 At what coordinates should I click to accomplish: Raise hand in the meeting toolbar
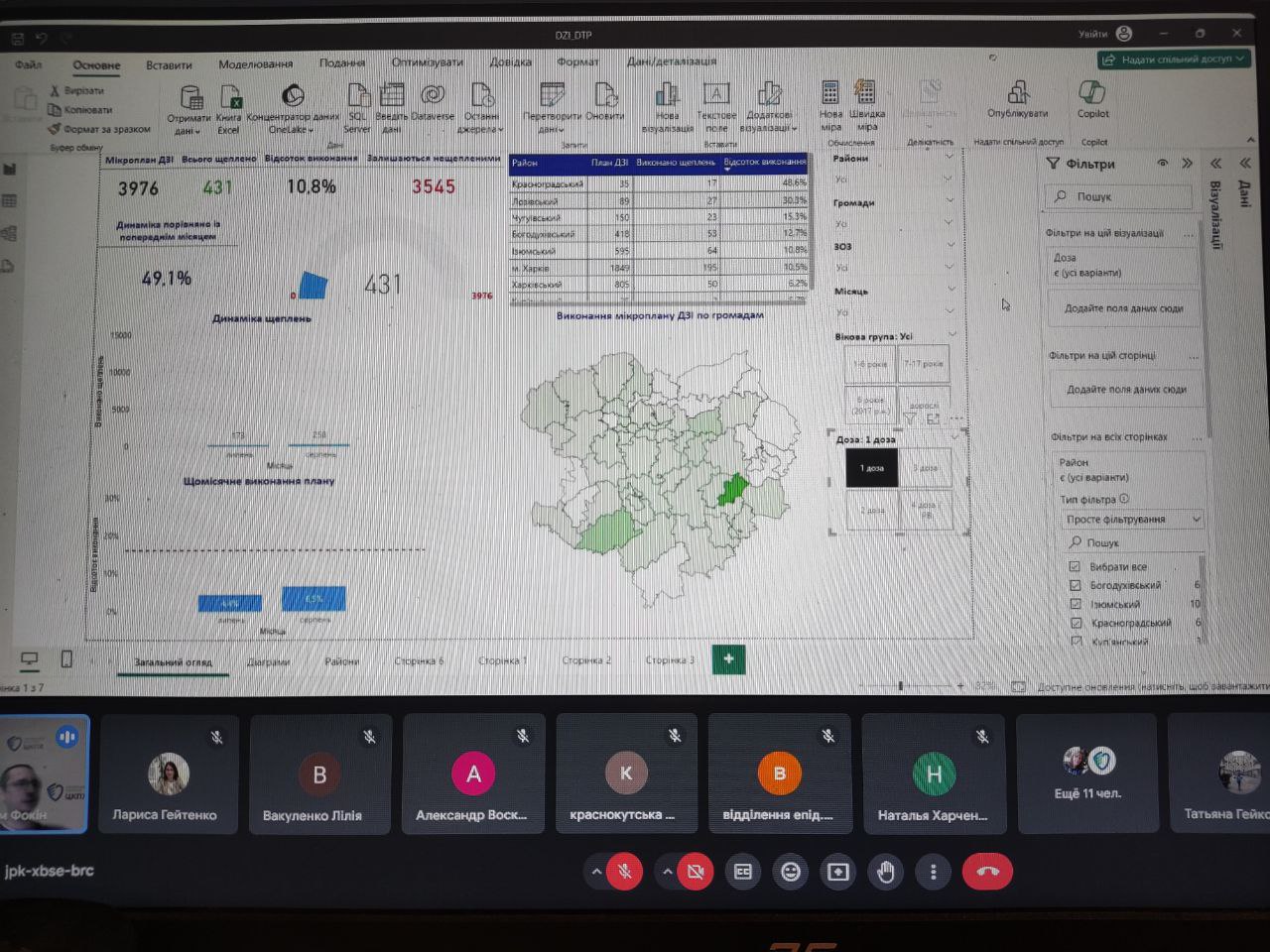click(885, 872)
